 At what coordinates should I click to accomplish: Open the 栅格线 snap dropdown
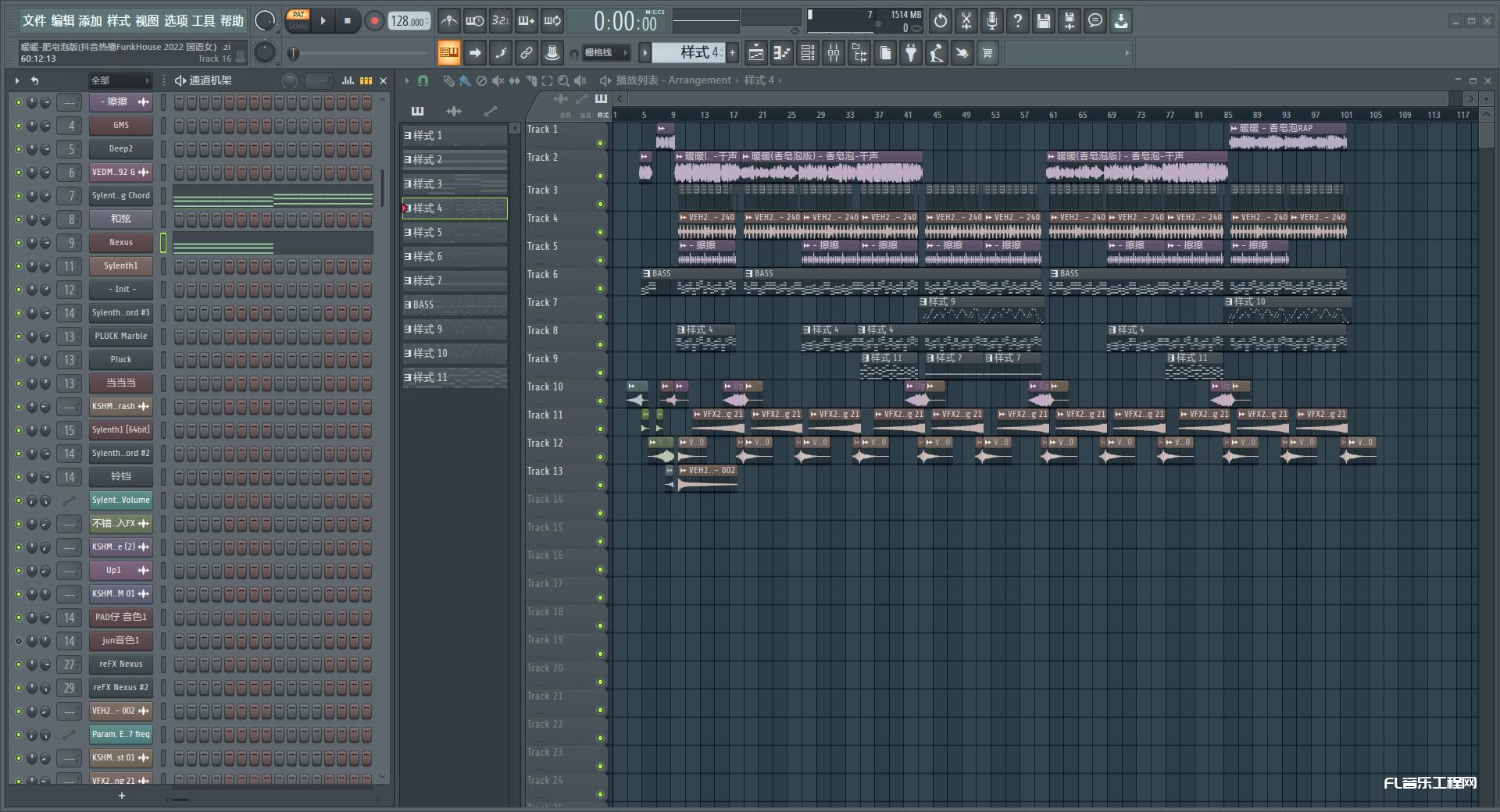606,53
